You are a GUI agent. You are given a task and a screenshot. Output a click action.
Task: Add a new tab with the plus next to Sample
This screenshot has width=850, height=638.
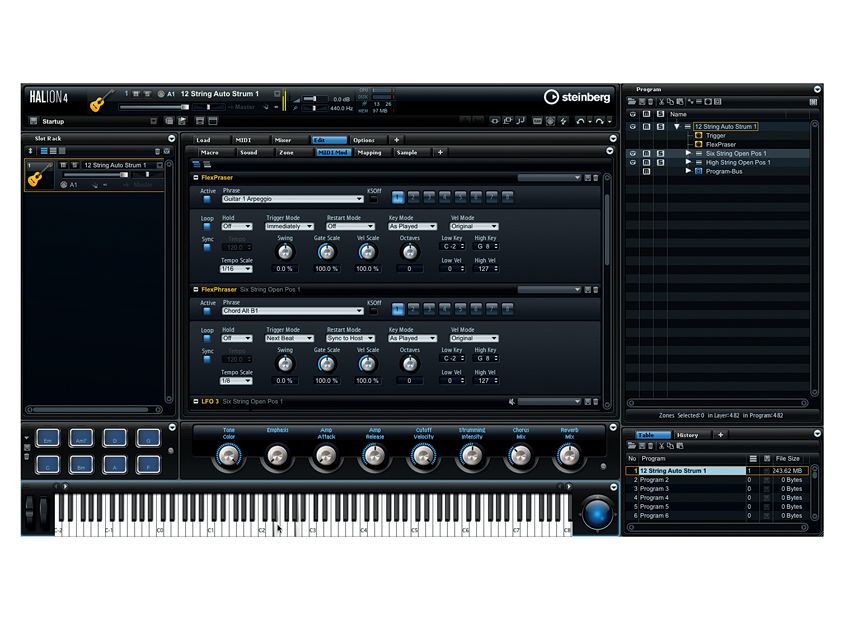click(440, 152)
